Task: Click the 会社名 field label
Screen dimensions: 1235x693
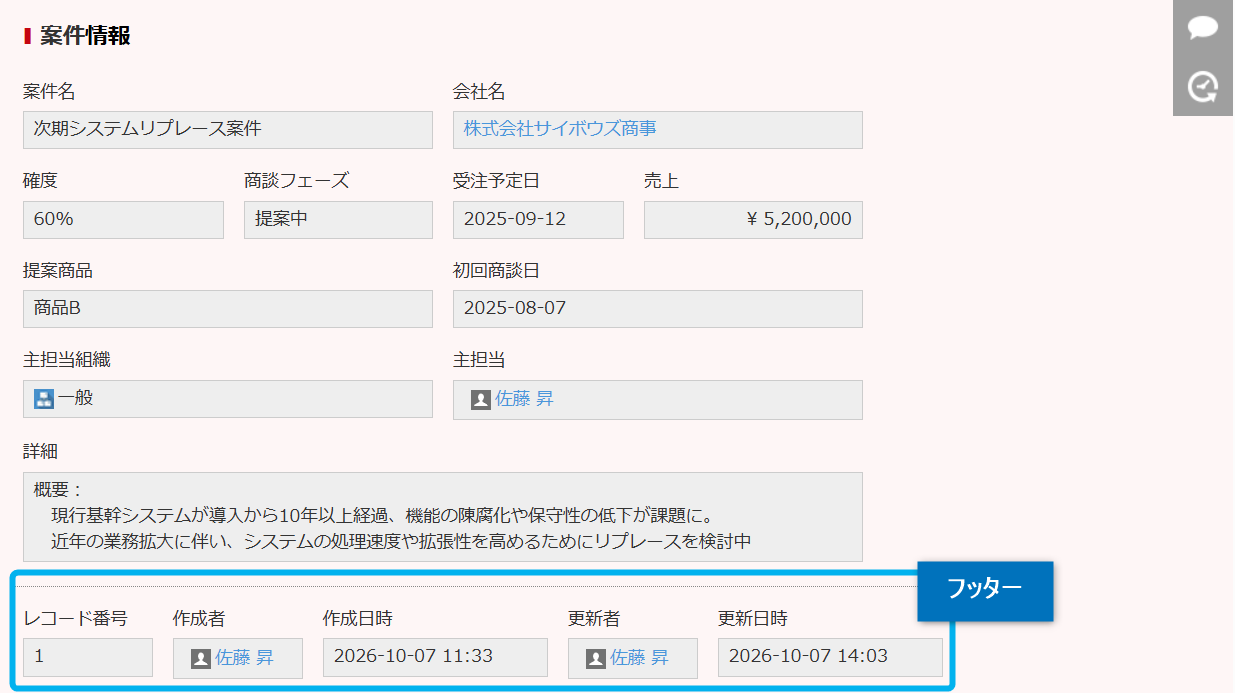Action: tap(479, 92)
